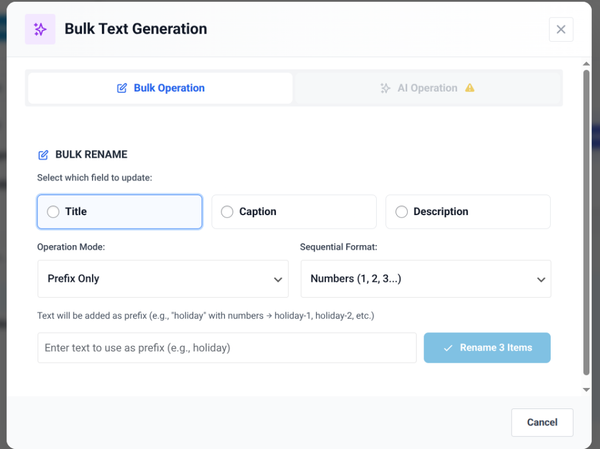
Task: Click the 'Operation Mode:' label
Action: pyautogui.click(x=71, y=247)
